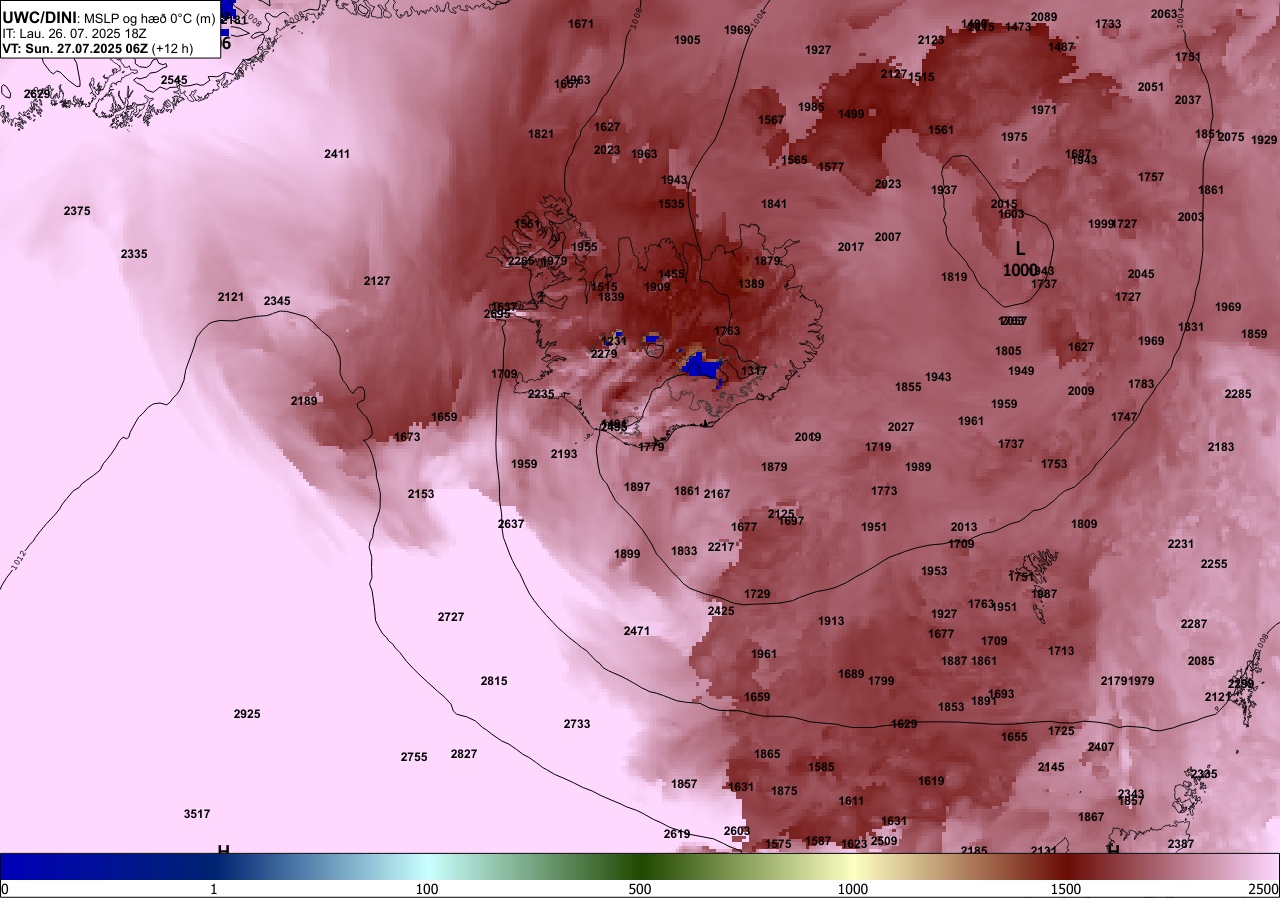Click the height value 2193
This screenshot has height=898, width=1280.
click(x=564, y=454)
